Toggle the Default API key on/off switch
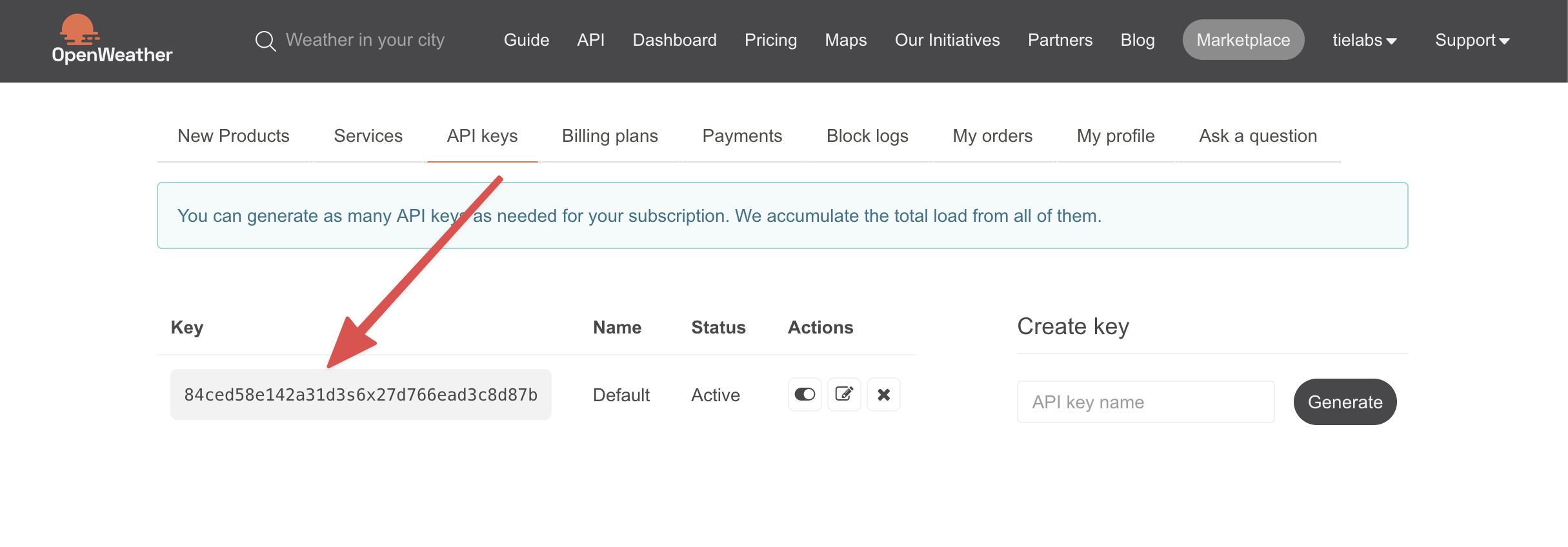The image size is (1568, 547). pyautogui.click(x=805, y=394)
